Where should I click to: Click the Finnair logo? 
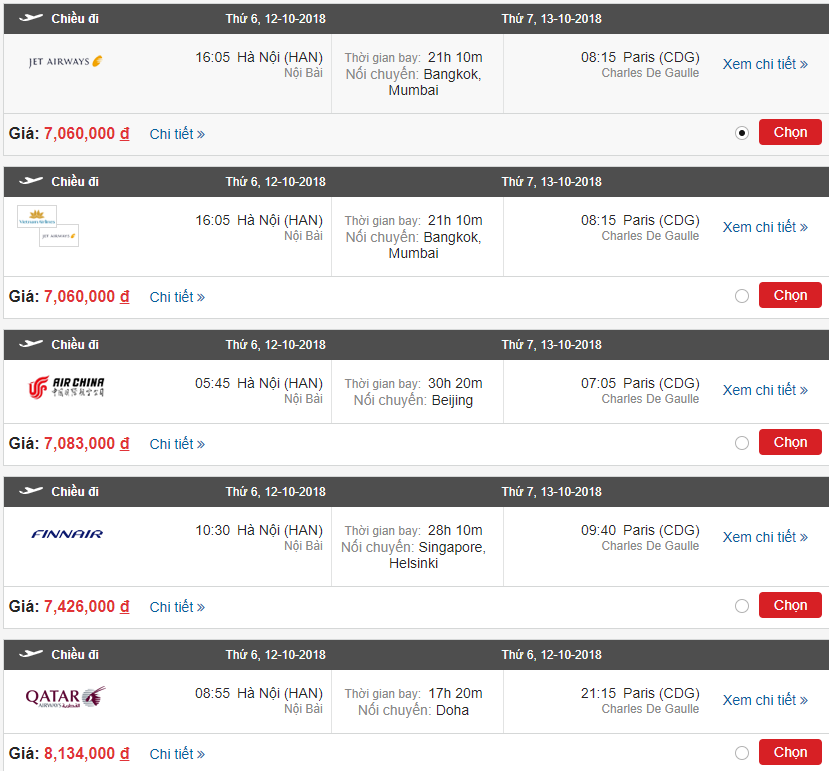tap(67, 534)
